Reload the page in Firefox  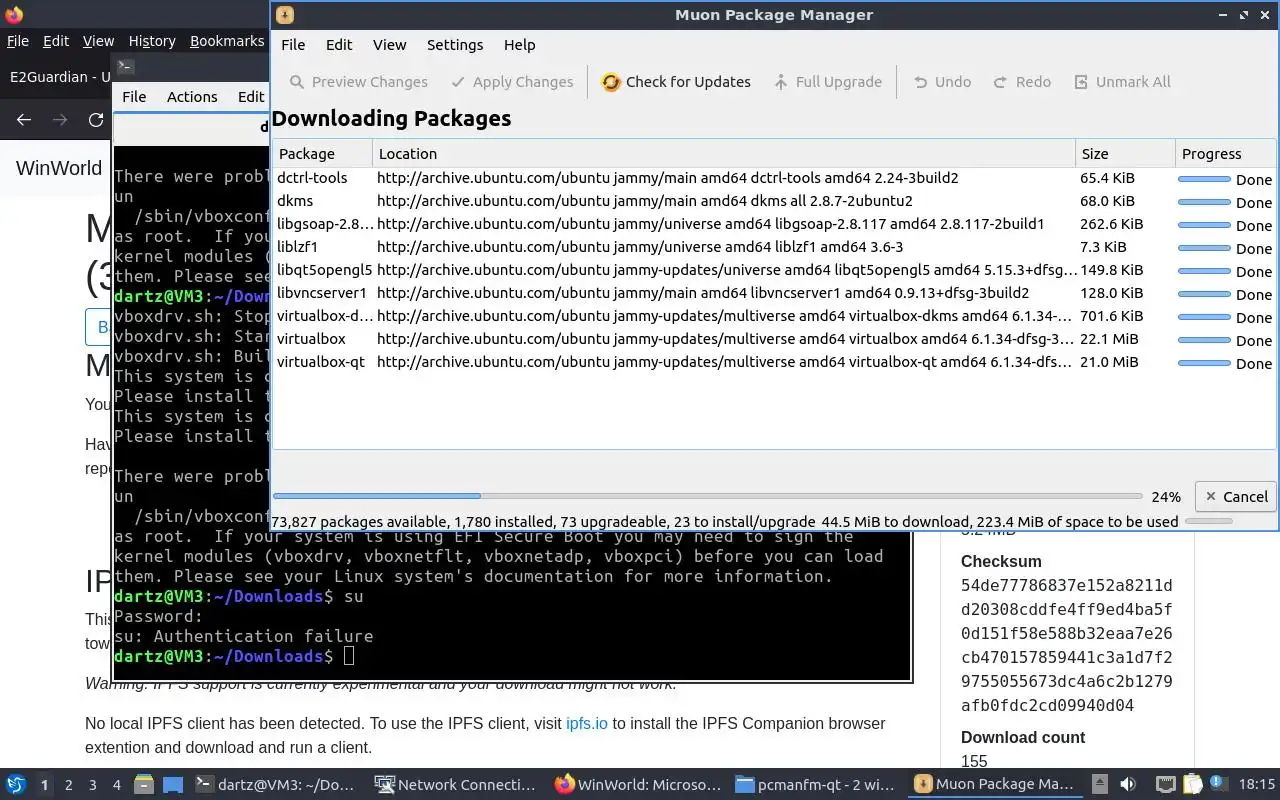(96, 120)
